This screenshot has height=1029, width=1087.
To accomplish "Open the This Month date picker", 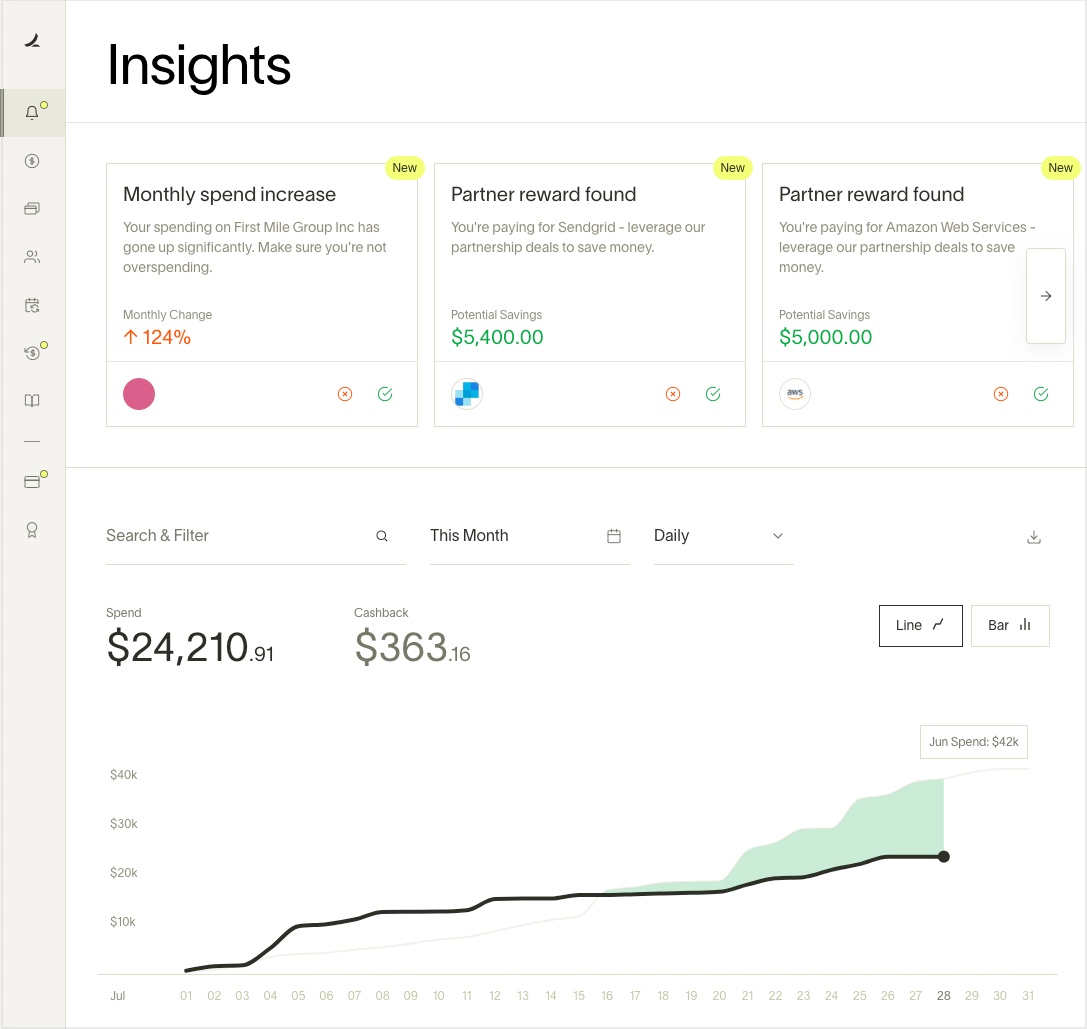I will click(530, 536).
